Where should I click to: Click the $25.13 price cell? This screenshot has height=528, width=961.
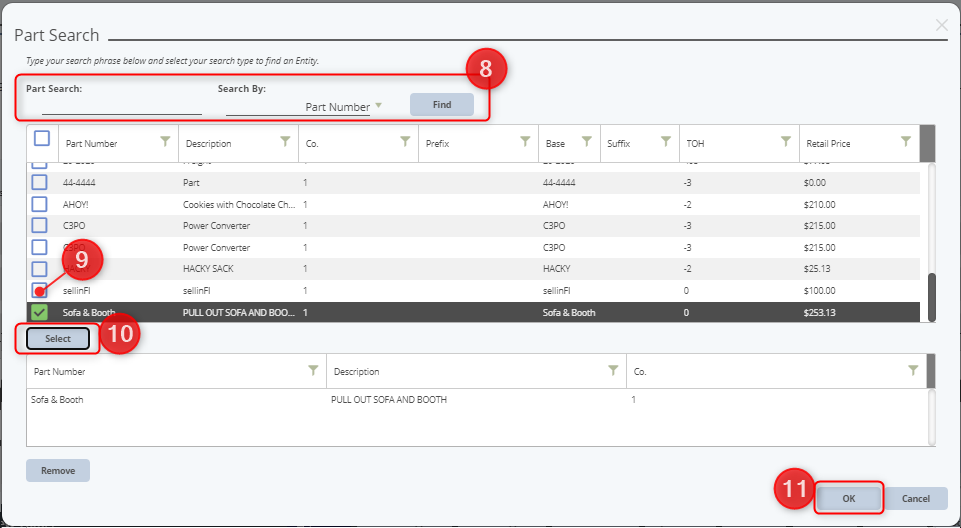point(817,269)
